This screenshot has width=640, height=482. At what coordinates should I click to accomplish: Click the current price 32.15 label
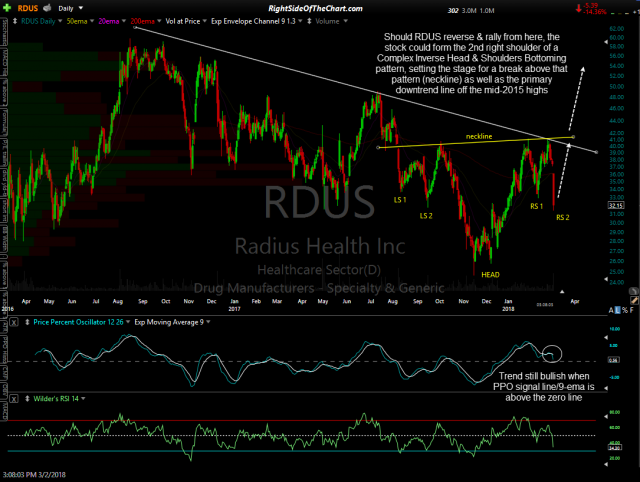tap(616, 205)
